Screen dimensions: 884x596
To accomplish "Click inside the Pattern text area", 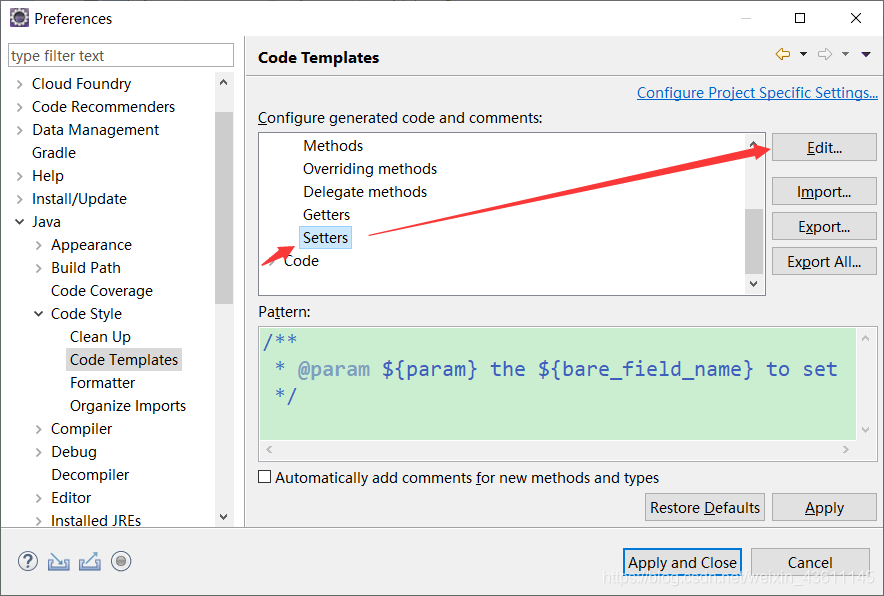I will pos(558,383).
